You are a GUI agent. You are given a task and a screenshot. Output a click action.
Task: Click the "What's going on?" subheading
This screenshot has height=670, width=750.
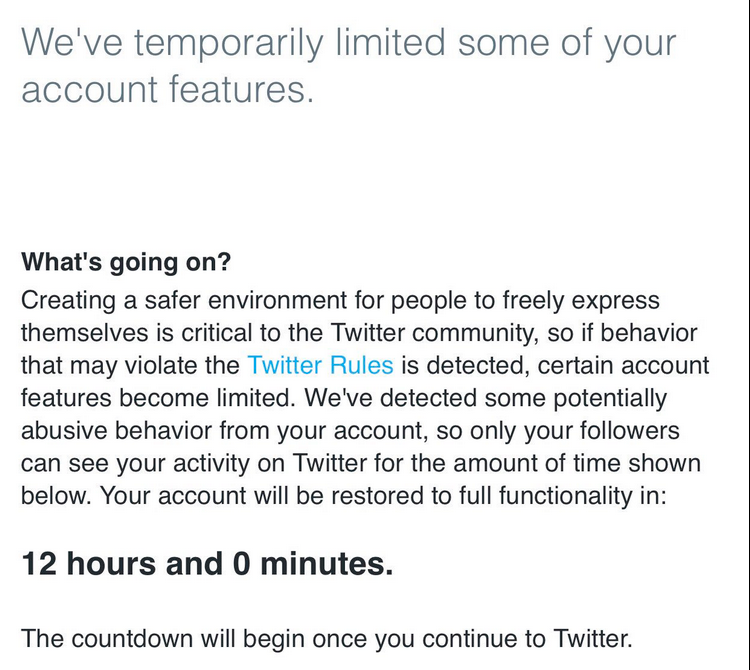[126, 263]
